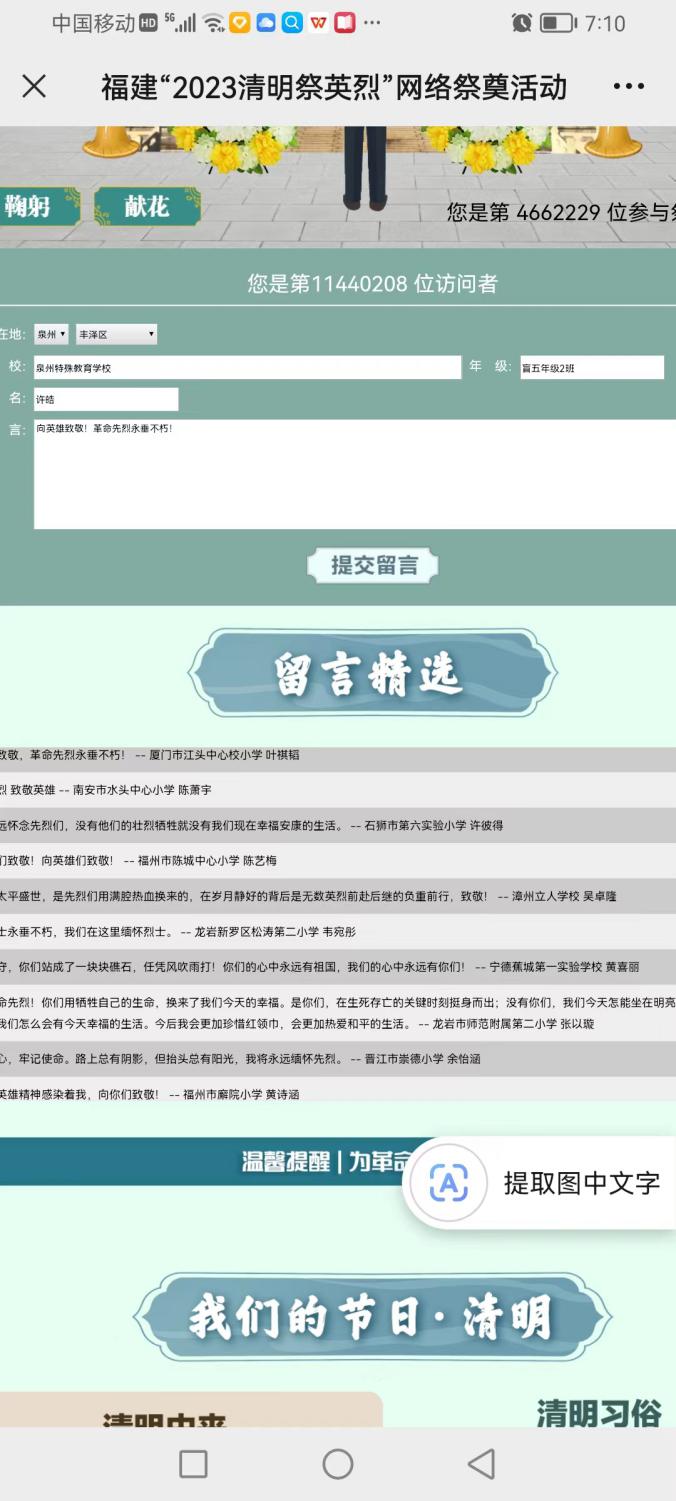
Task: Tap the 鞠躬 (bow) button
Action: pos(38,207)
